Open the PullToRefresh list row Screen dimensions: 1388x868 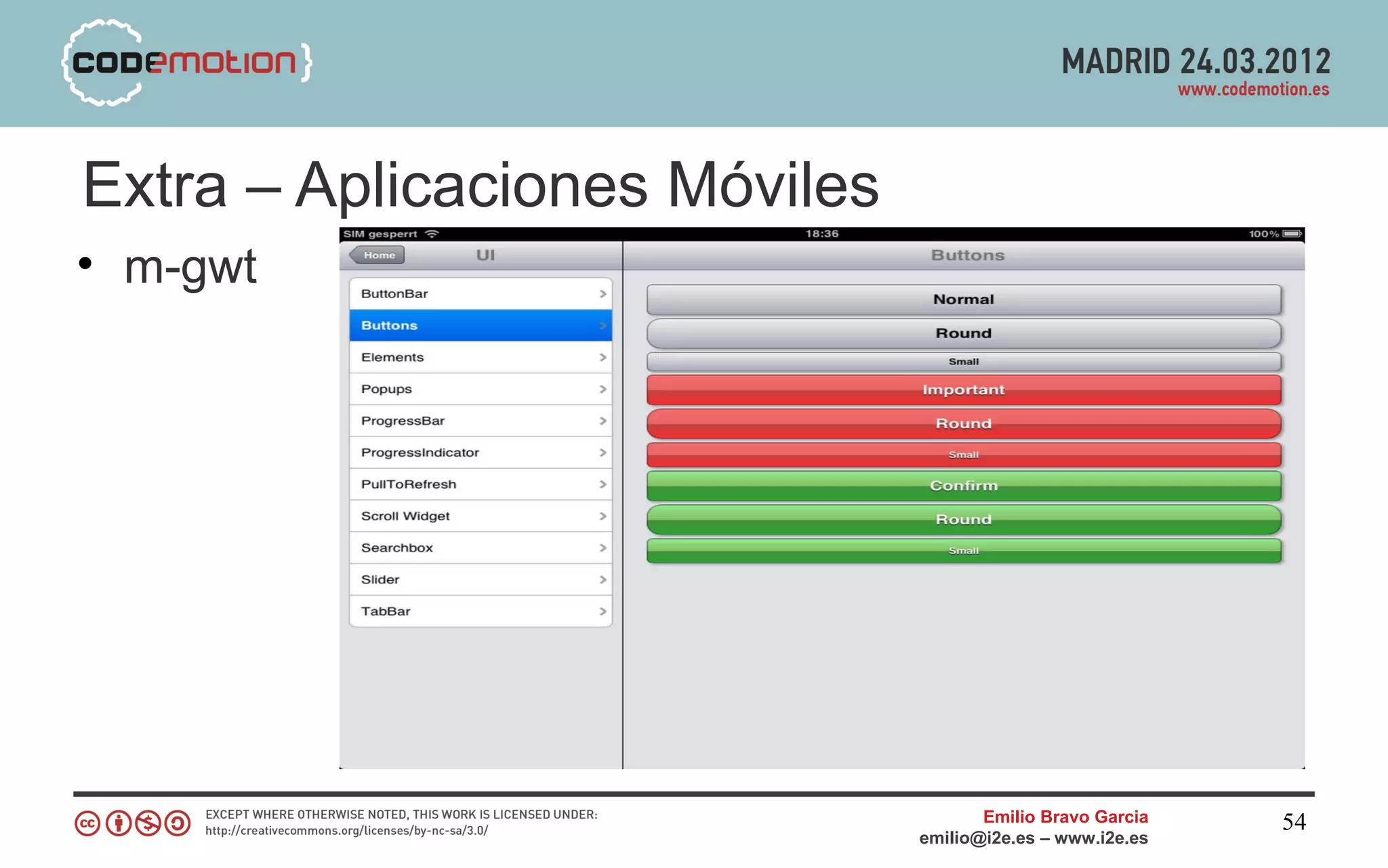tap(481, 484)
